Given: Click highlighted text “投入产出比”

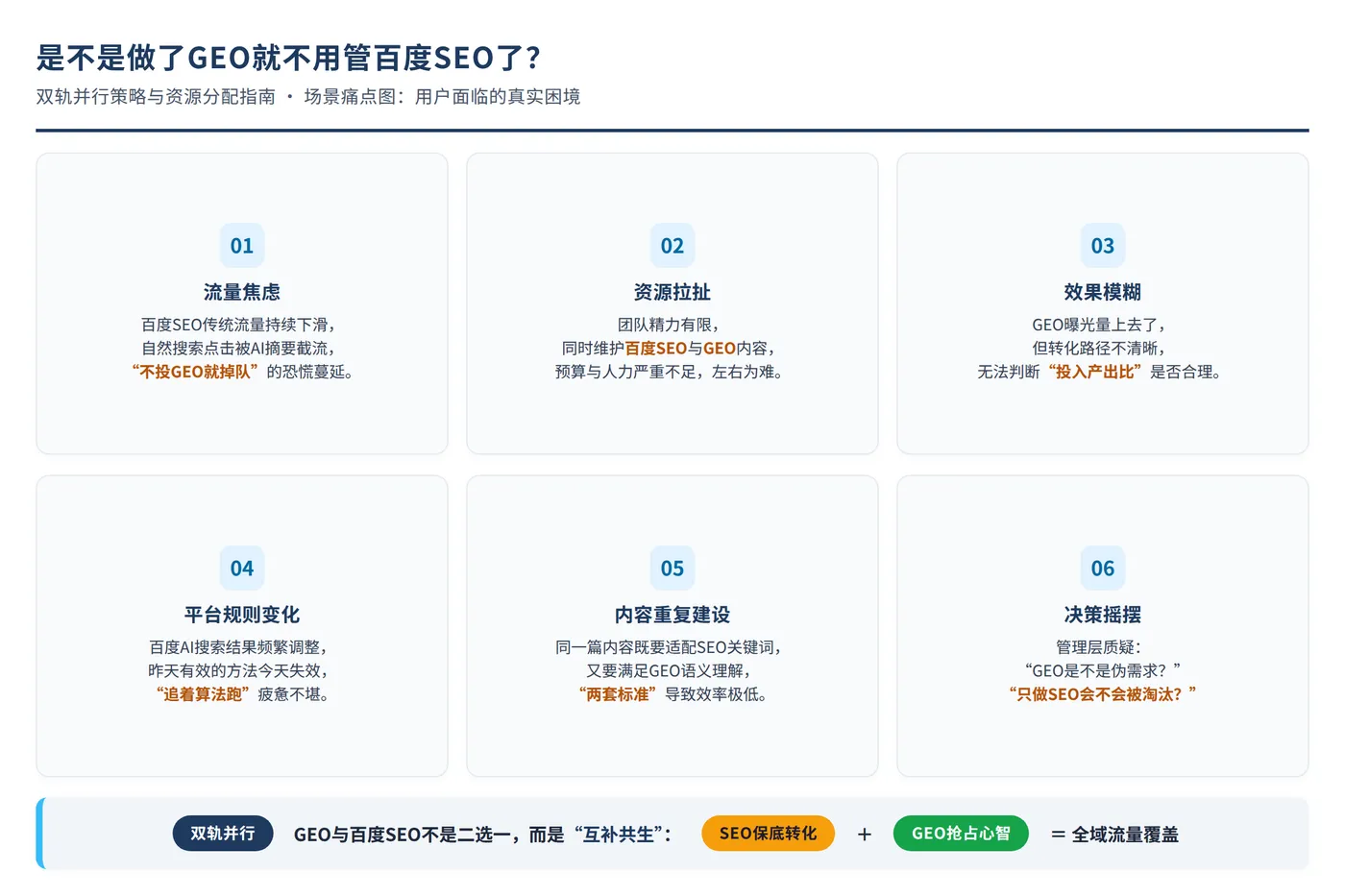Looking at the screenshot, I should [x=1095, y=372].
